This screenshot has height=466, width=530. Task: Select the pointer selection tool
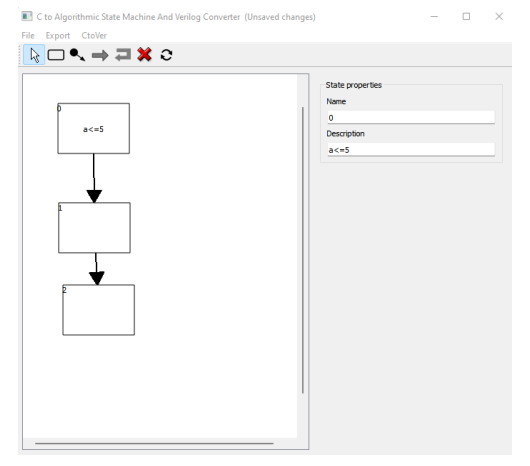(x=34, y=55)
